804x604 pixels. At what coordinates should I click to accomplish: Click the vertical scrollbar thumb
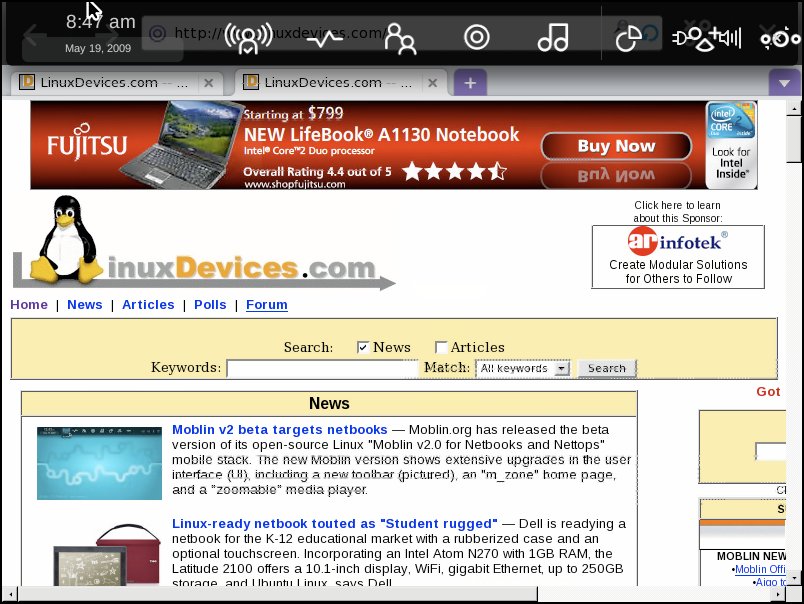point(794,139)
